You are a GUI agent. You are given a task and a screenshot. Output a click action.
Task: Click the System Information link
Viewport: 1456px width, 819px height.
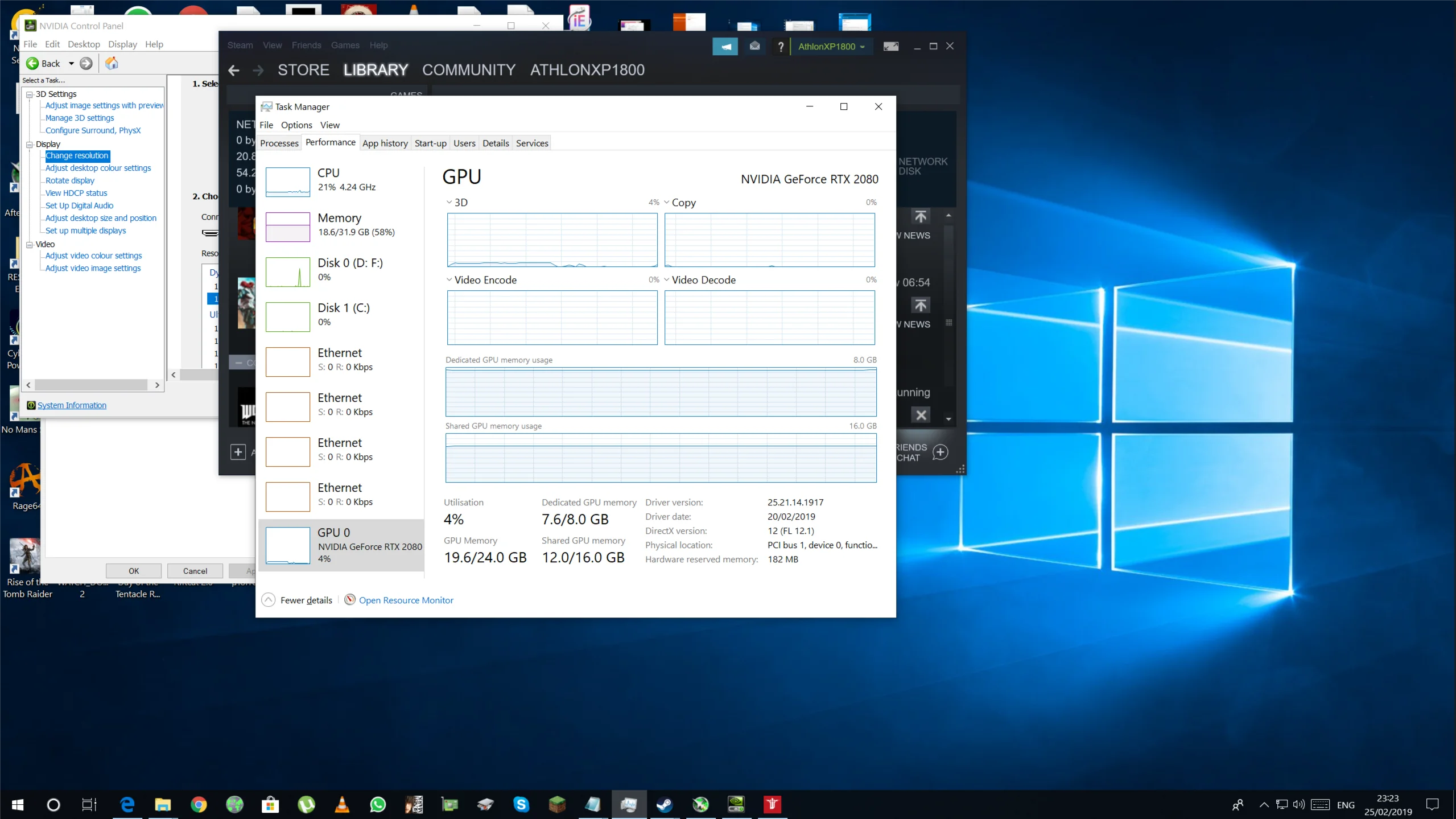point(72,405)
